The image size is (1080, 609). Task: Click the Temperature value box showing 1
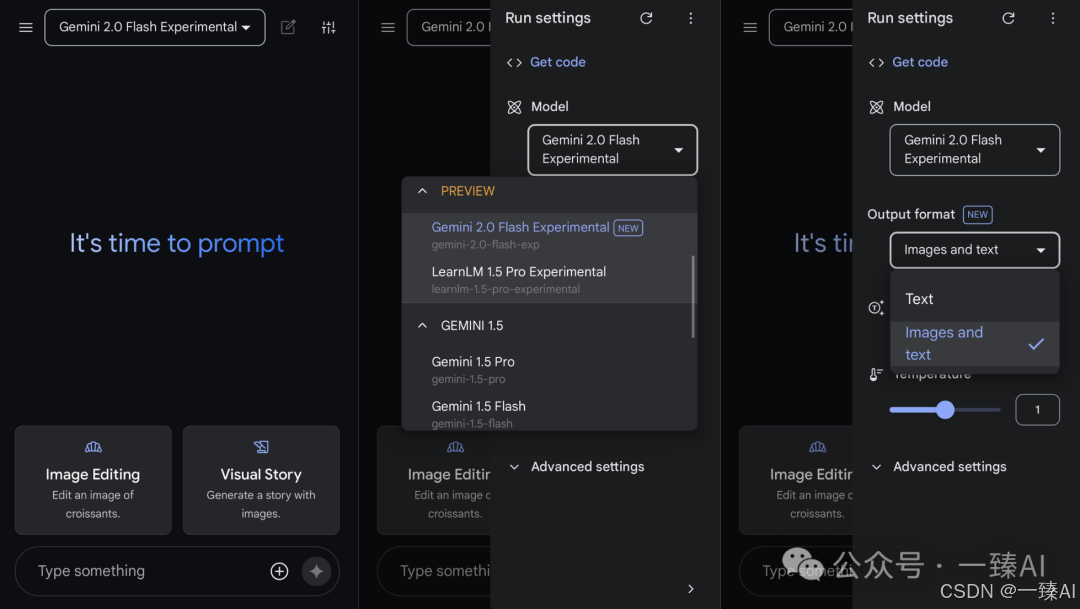(1037, 410)
